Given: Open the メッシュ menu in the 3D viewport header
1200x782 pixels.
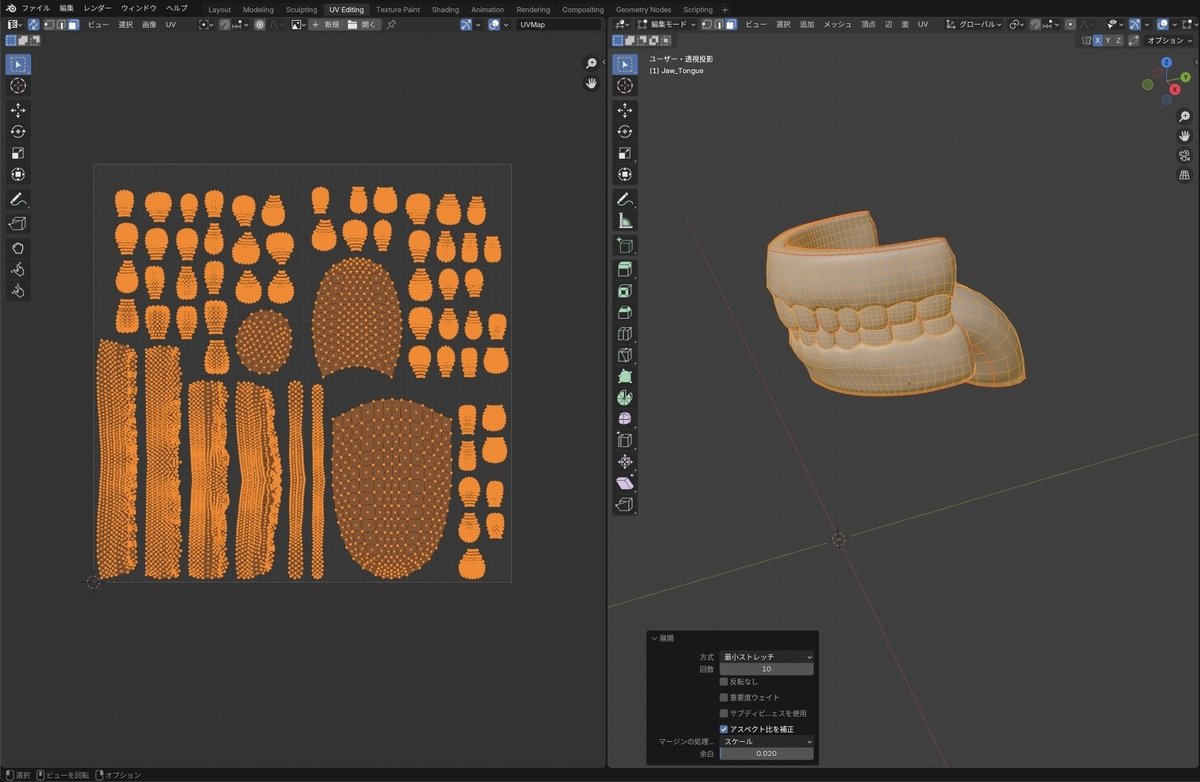Looking at the screenshot, I should [836, 24].
